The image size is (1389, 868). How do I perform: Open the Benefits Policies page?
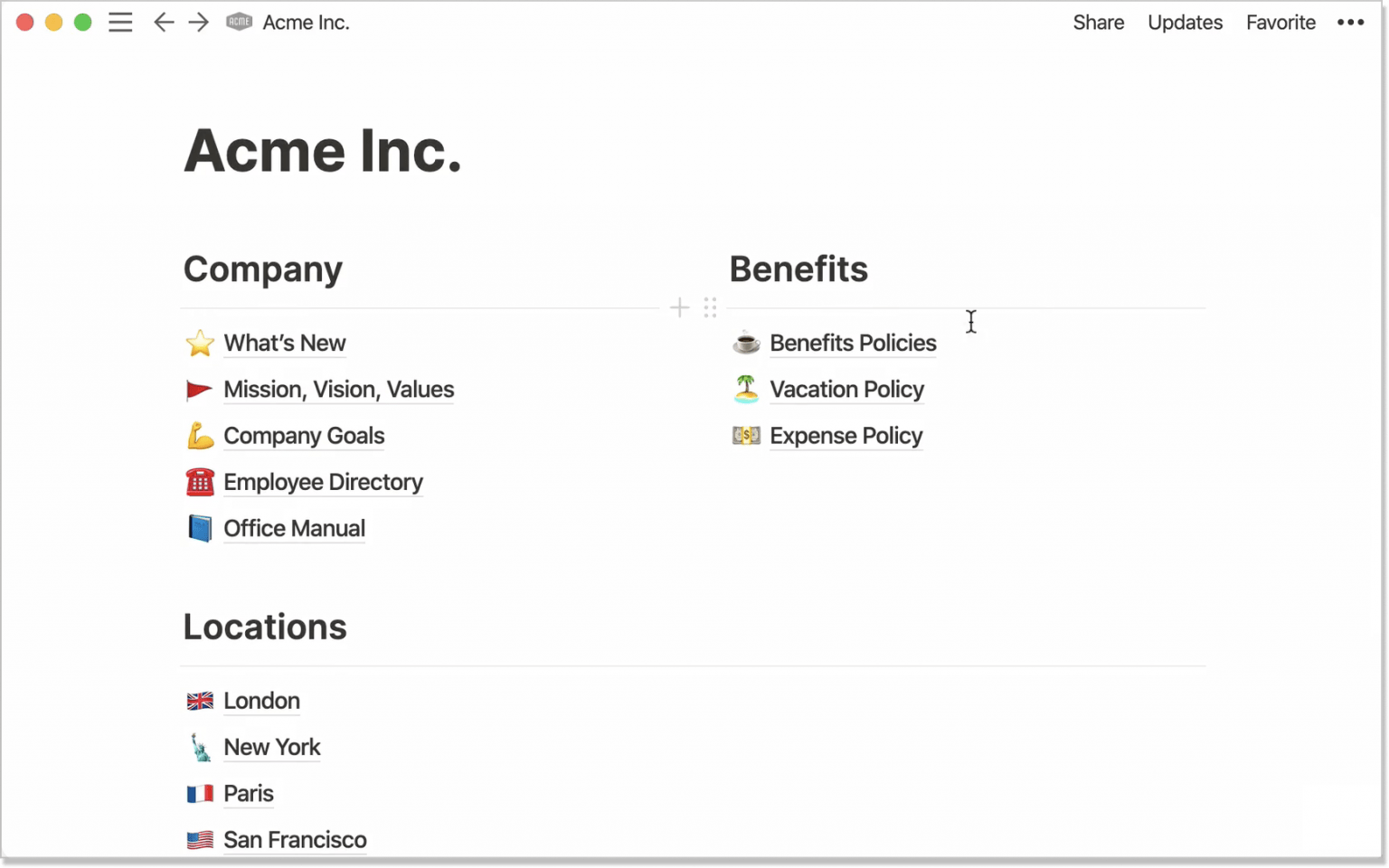(853, 344)
